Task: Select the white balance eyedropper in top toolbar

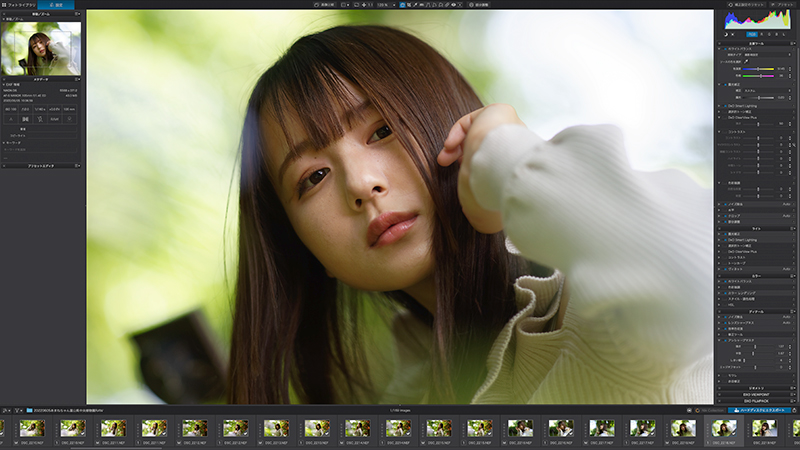Action: pos(415,5)
